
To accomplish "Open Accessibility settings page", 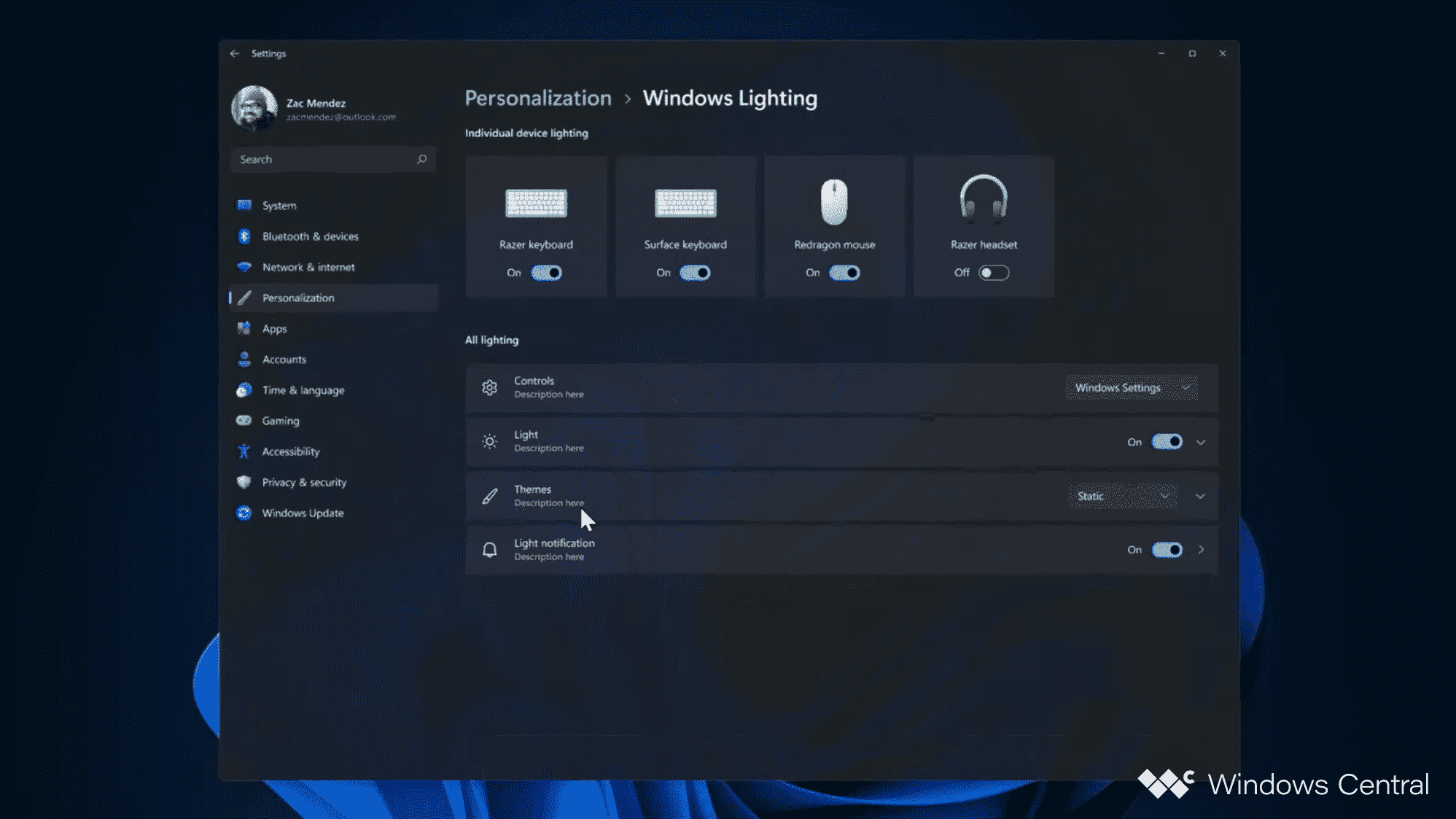I will tap(334, 451).
